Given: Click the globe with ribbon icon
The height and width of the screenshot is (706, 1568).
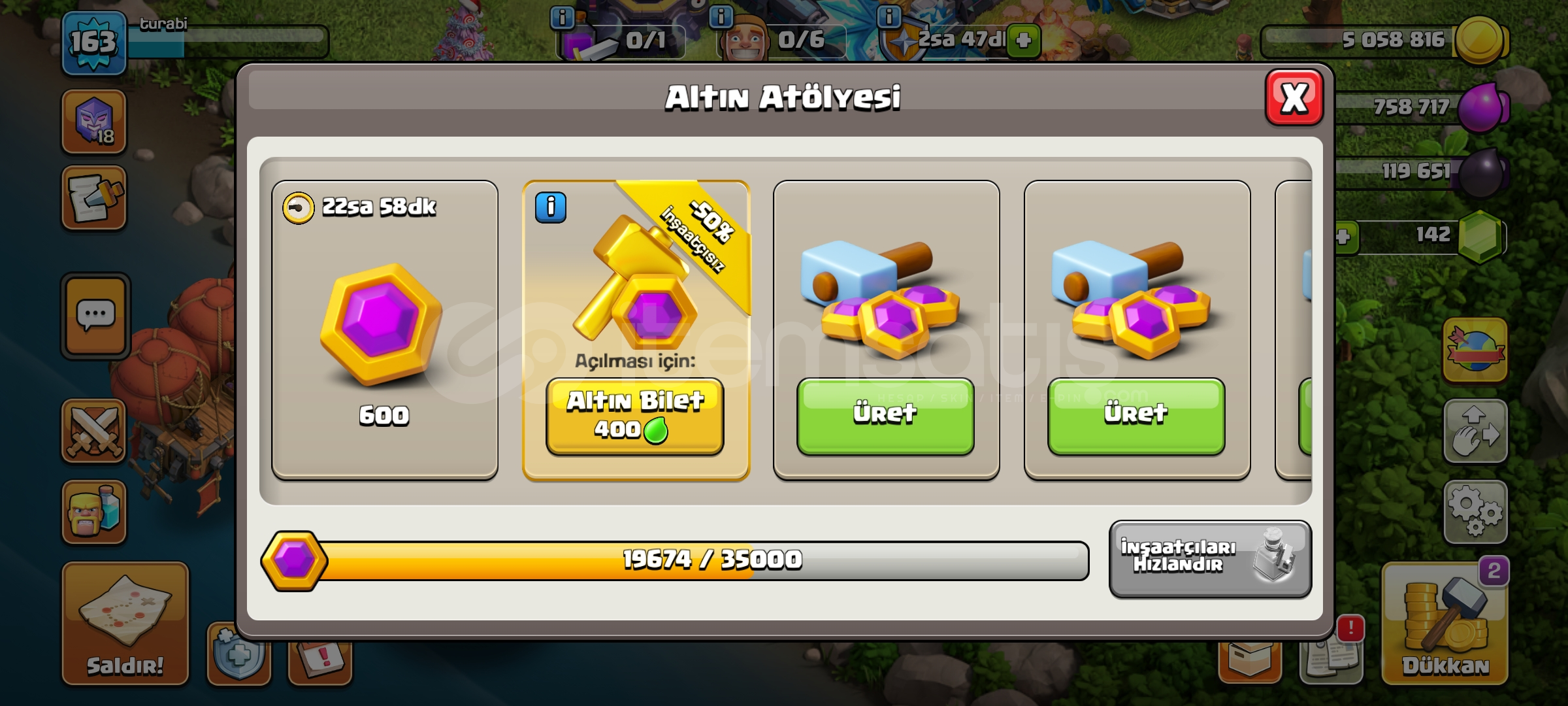Looking at the screenshot, I should click(x=1475, y=350).
